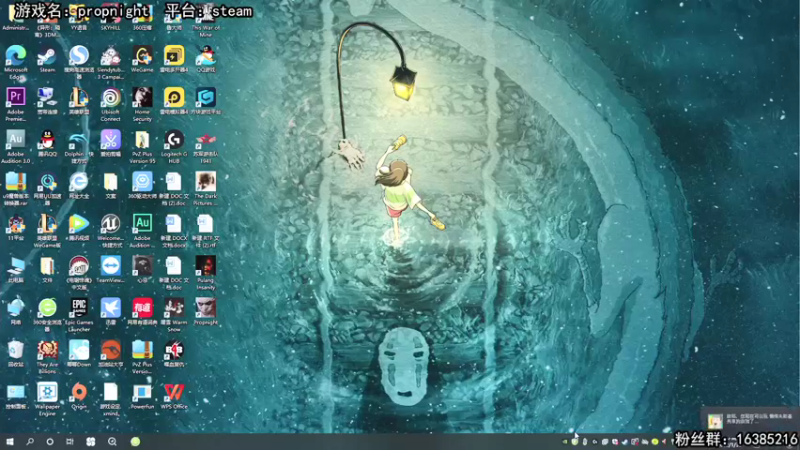Open the This PC computer icon
This screenshot has width=800, height=450.
pos(16,270)
